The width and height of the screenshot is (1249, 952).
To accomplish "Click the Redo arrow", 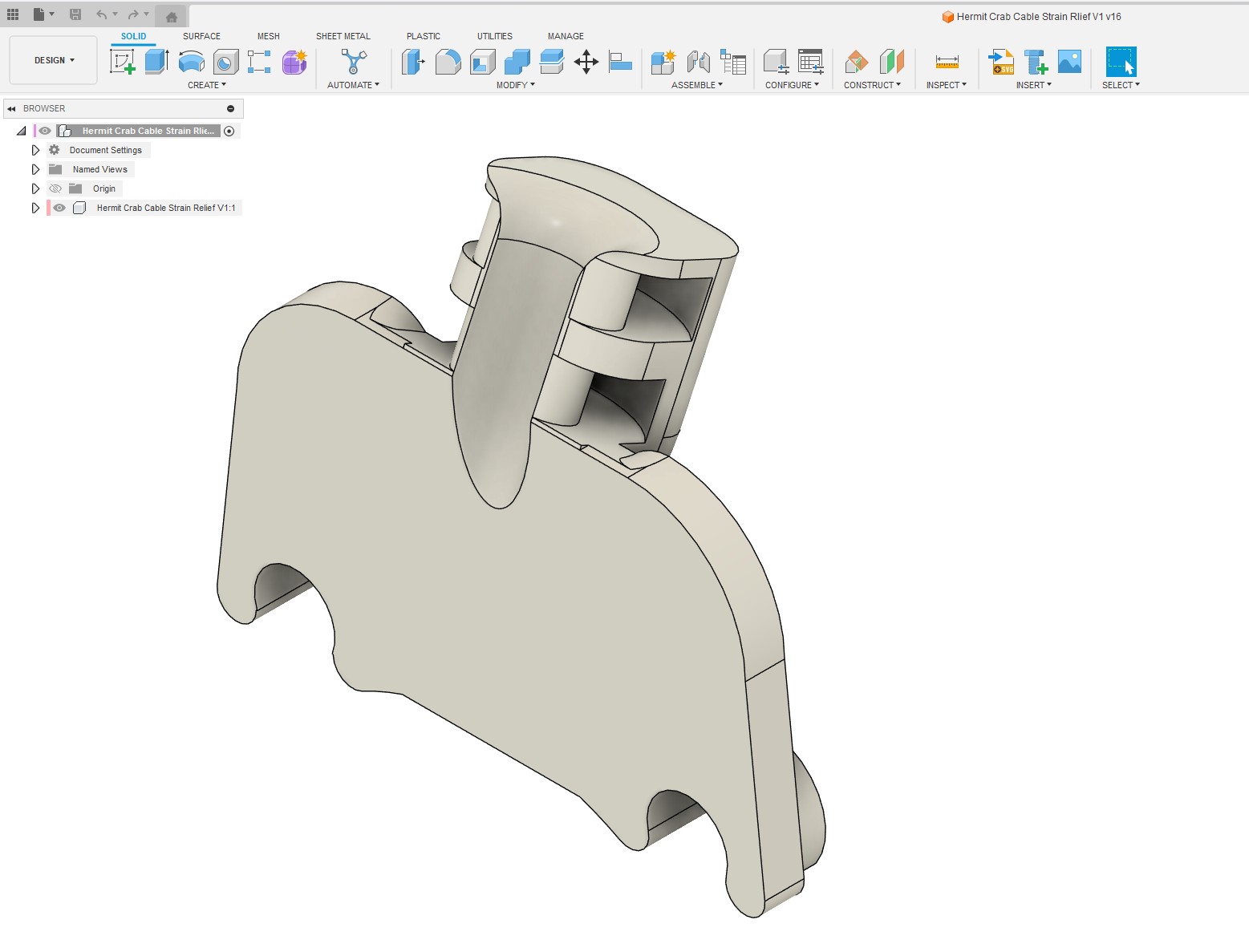I will tap(133, 14).
